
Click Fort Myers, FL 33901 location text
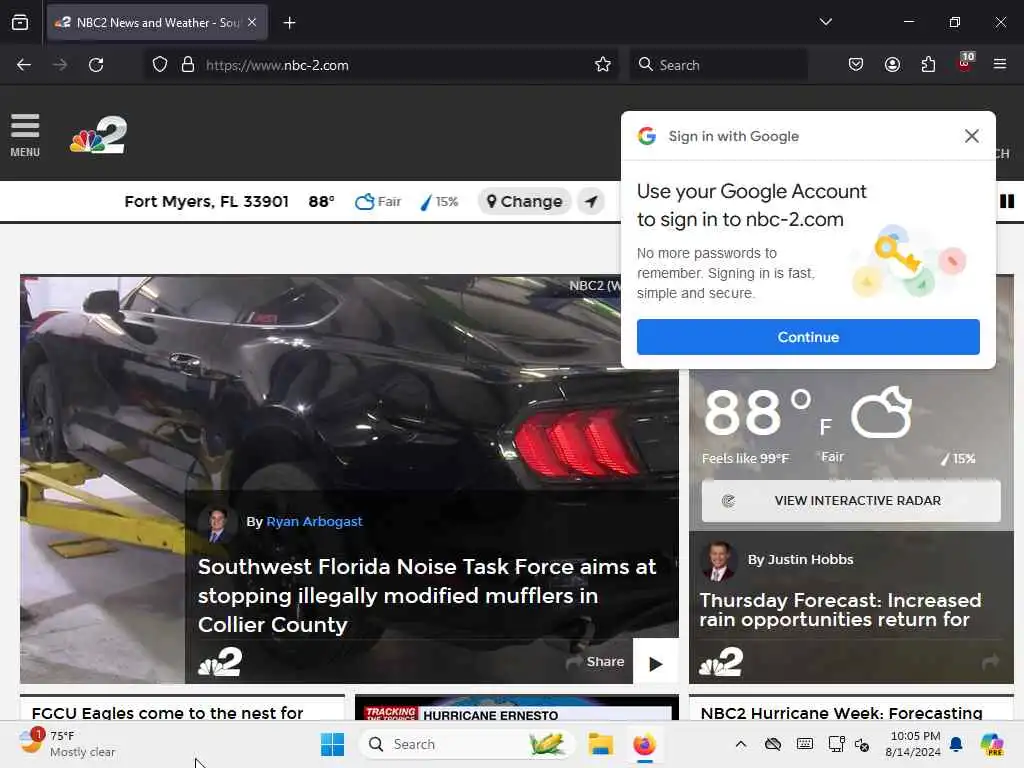pyautogui.click(x=206, y=201)
